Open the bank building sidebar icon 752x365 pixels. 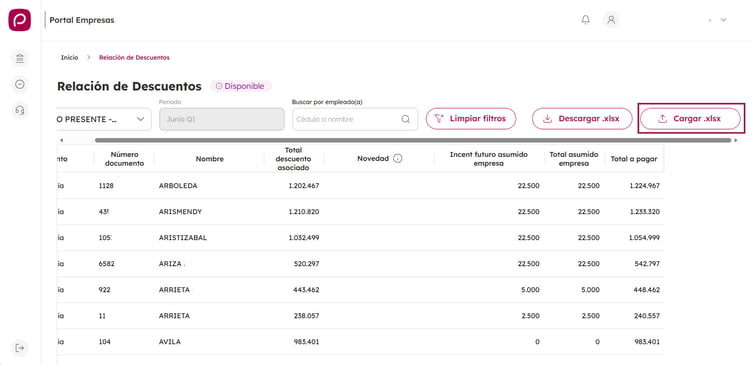[20, 58]
